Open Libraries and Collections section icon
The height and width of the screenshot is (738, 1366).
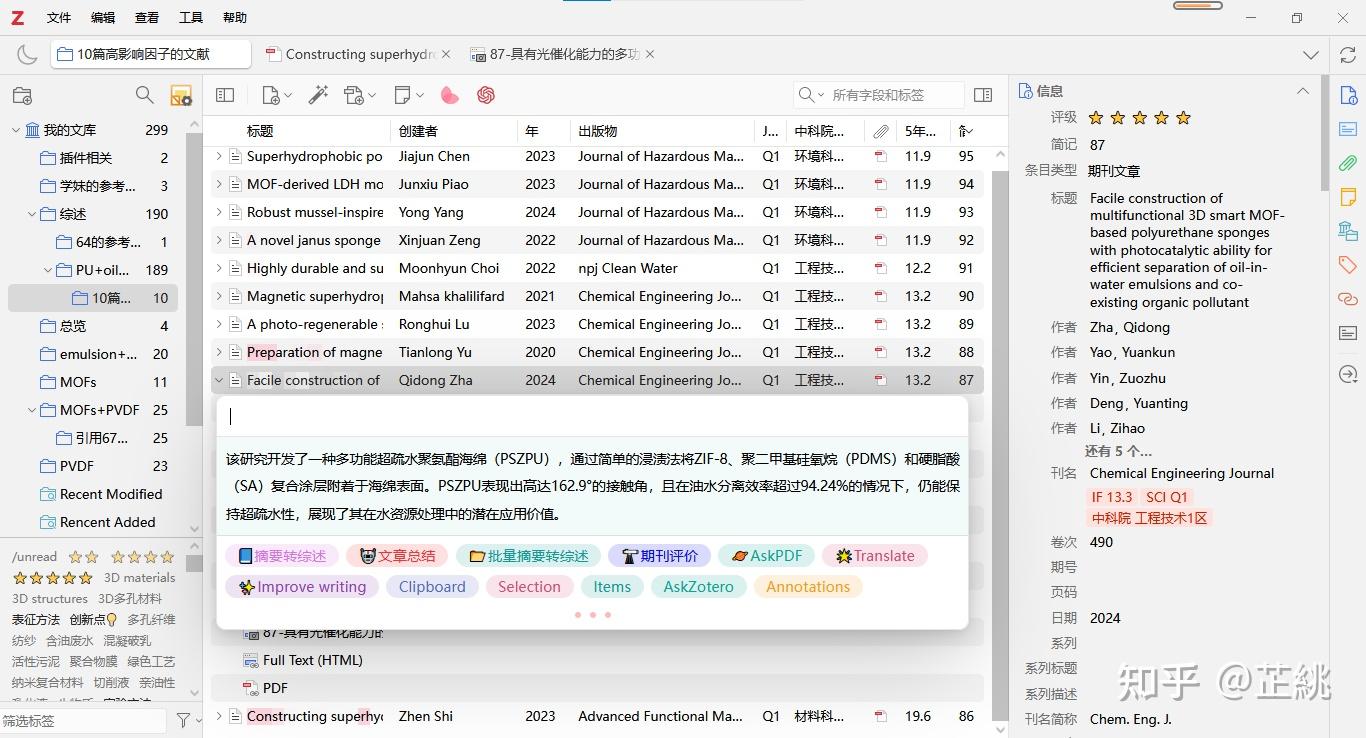pos(1348,231)
